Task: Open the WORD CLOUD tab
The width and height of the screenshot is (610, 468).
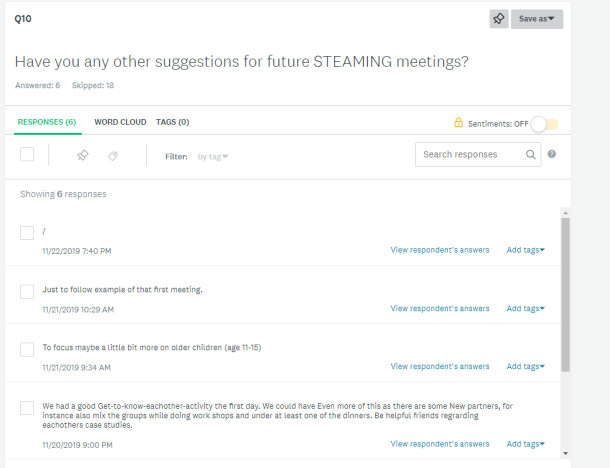Action: (120, 122)
